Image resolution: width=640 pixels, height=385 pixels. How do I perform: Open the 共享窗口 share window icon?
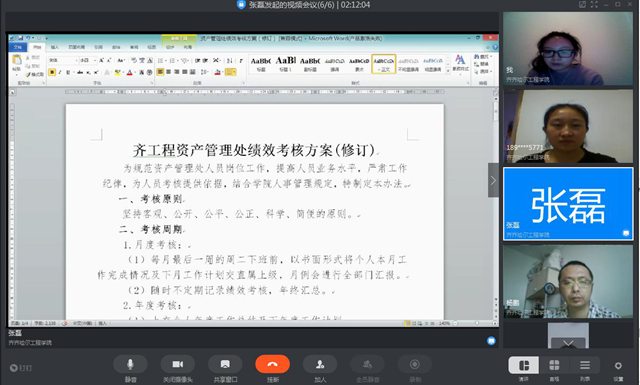(225, 364)
